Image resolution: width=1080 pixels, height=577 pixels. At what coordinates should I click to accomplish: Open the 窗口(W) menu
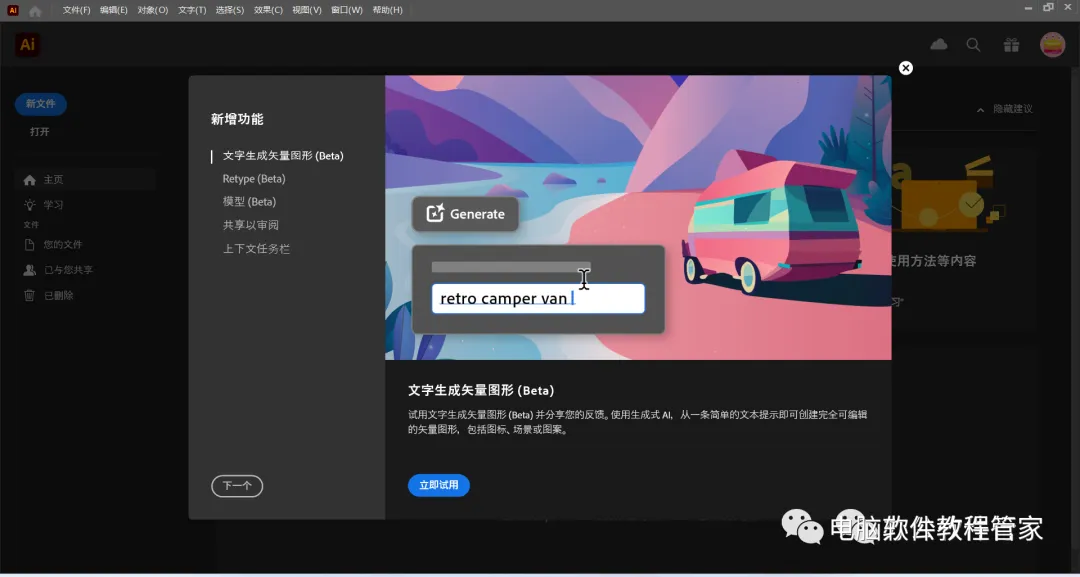(x=346, y=10)
